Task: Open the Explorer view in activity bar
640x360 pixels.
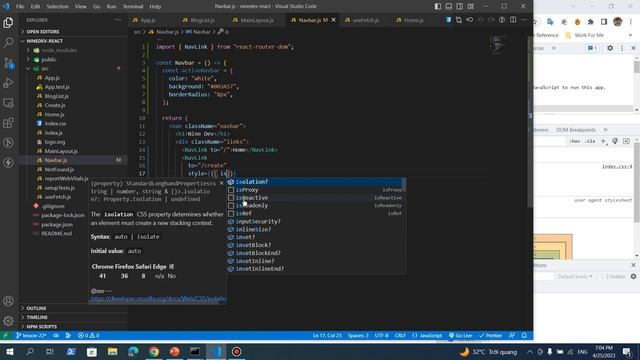Action: [x=8, y=22]
